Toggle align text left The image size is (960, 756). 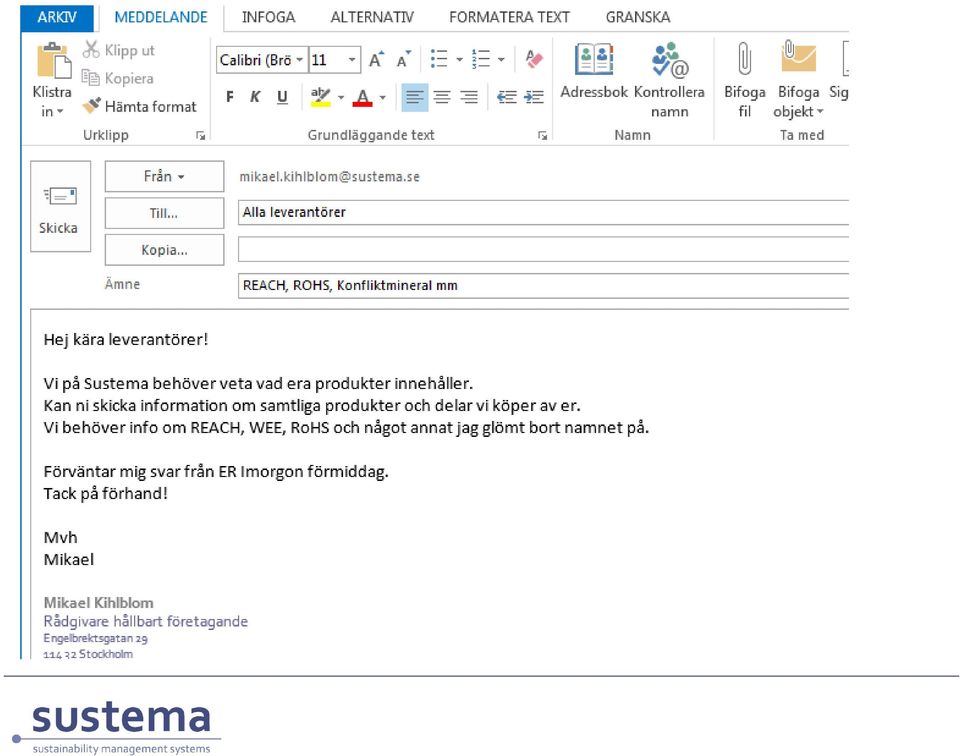click(414, 97)
